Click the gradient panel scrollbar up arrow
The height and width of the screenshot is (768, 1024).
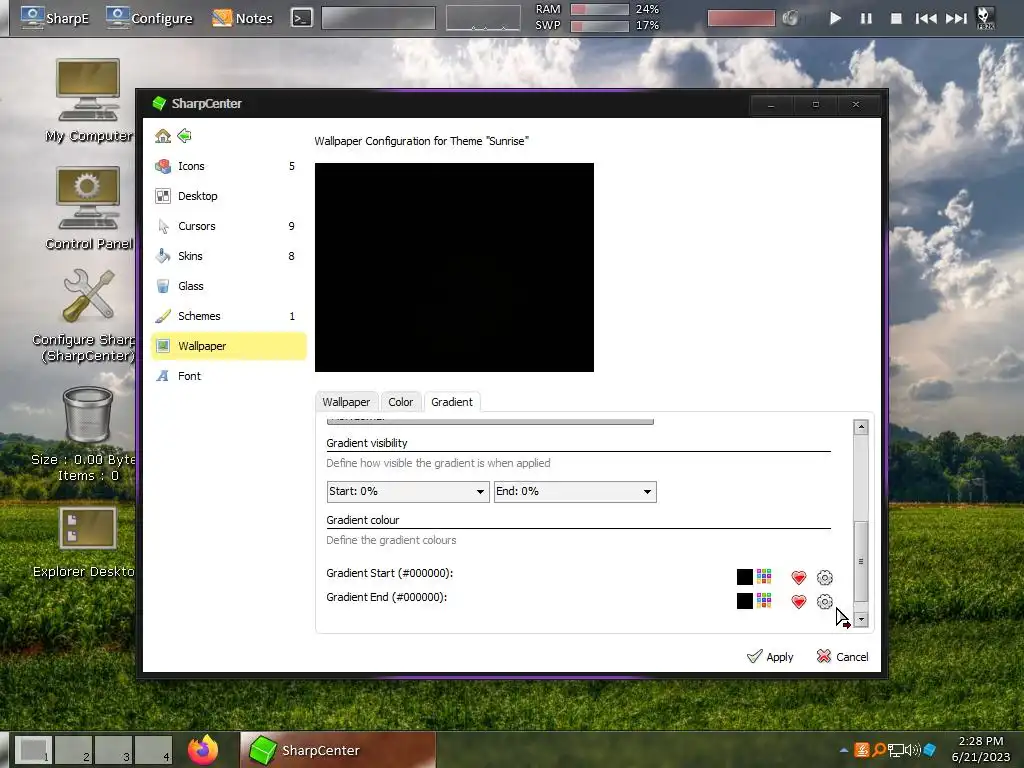tap(861, 427)
